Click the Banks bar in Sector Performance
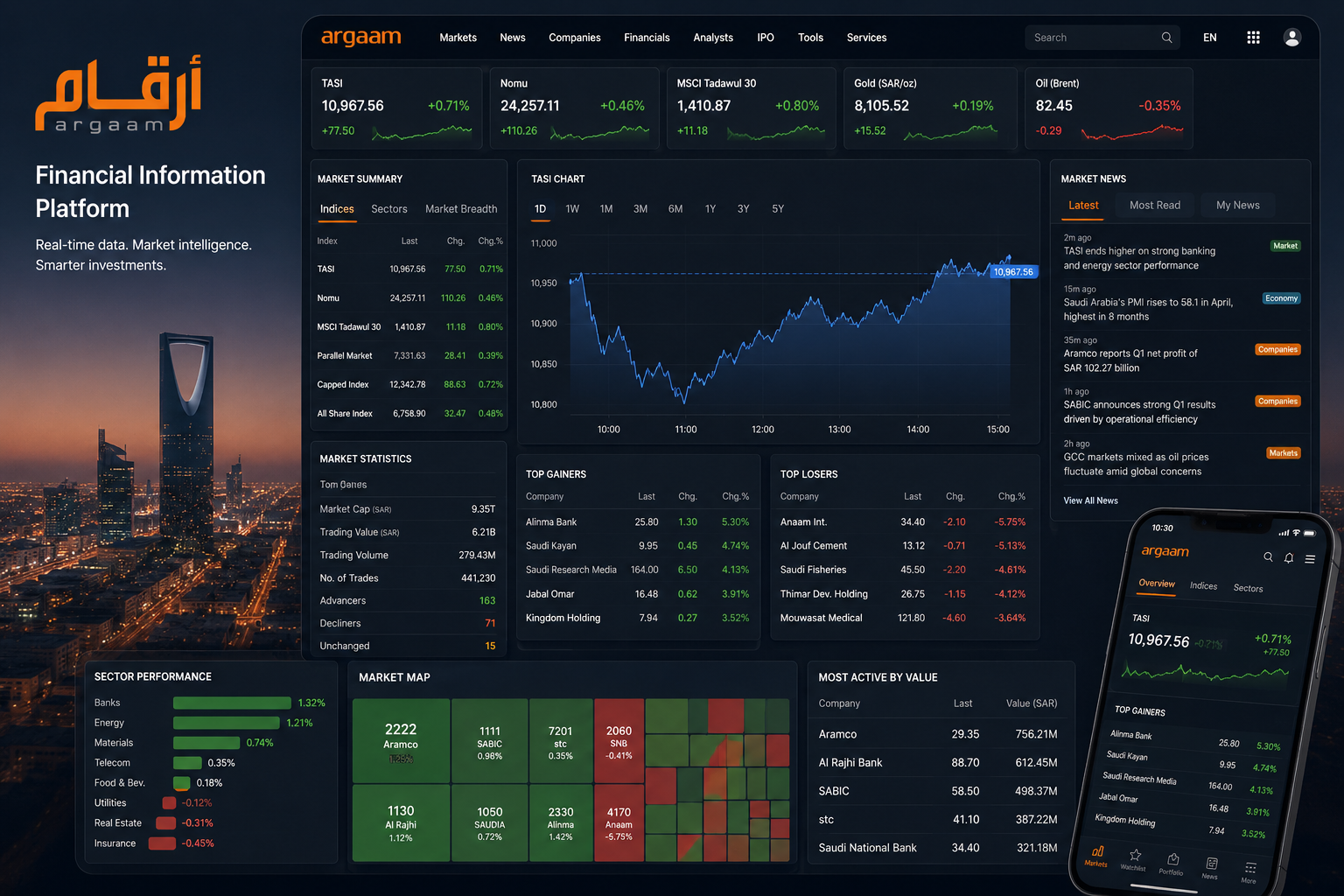 pyautogui.click(x=232, y=703)
